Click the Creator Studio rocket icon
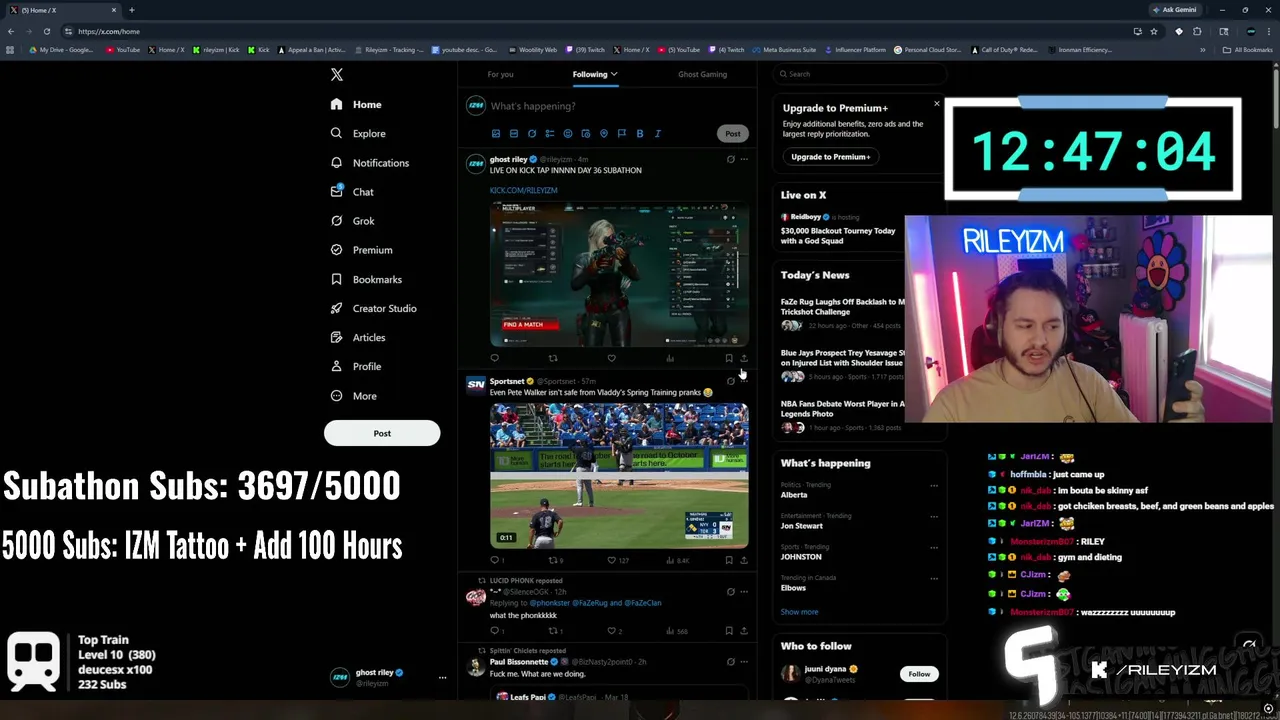The width and height of the screenshot is (1280, 720). pos(336,308)
